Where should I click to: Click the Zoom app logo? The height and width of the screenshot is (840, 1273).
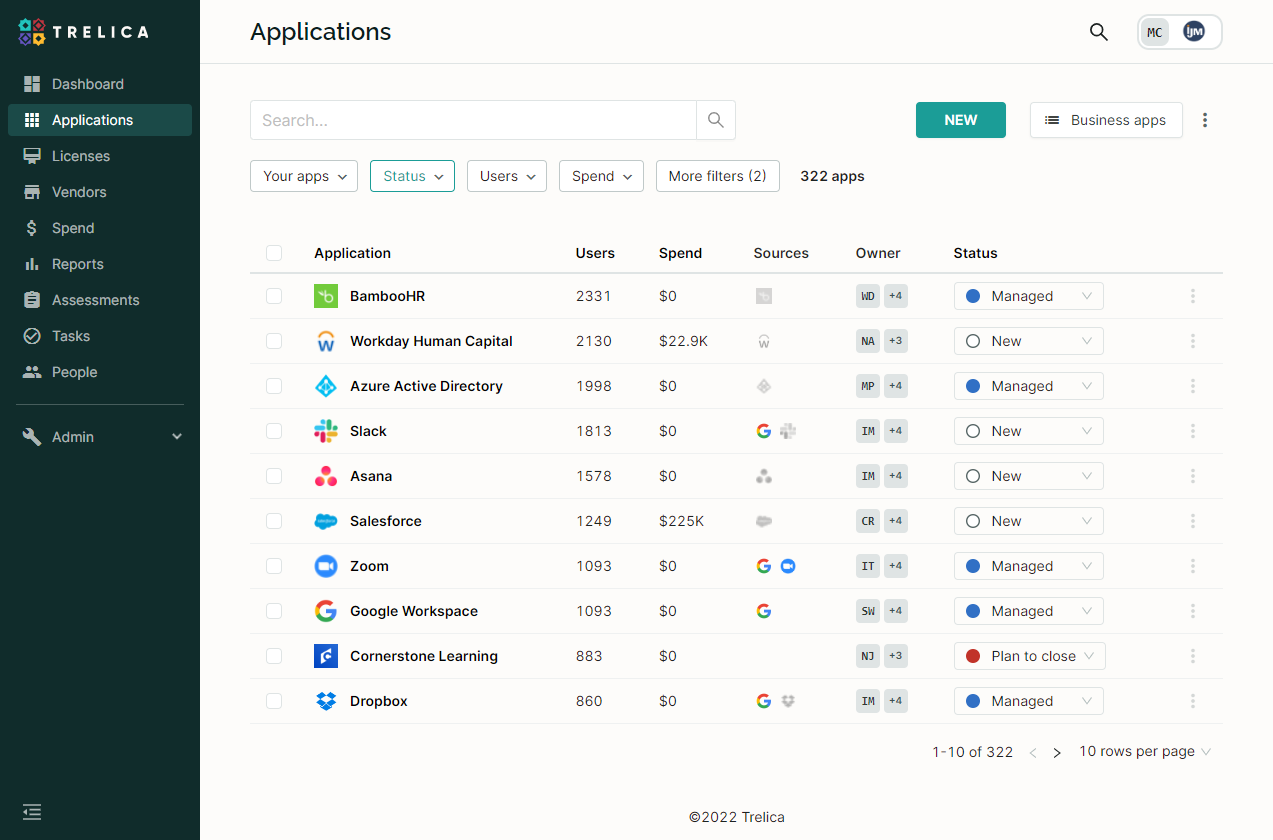[326, 566]
